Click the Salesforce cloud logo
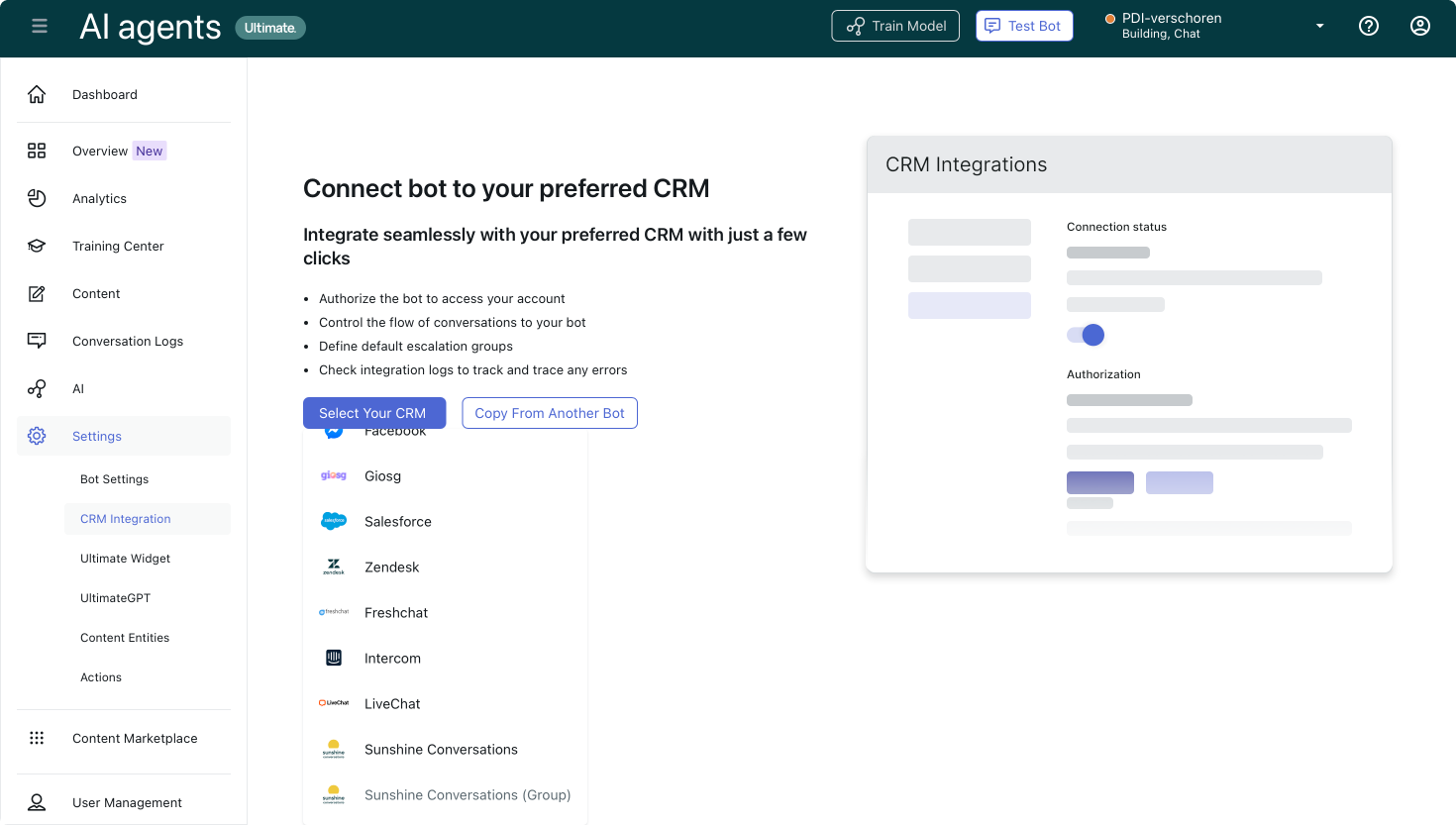 334,521
